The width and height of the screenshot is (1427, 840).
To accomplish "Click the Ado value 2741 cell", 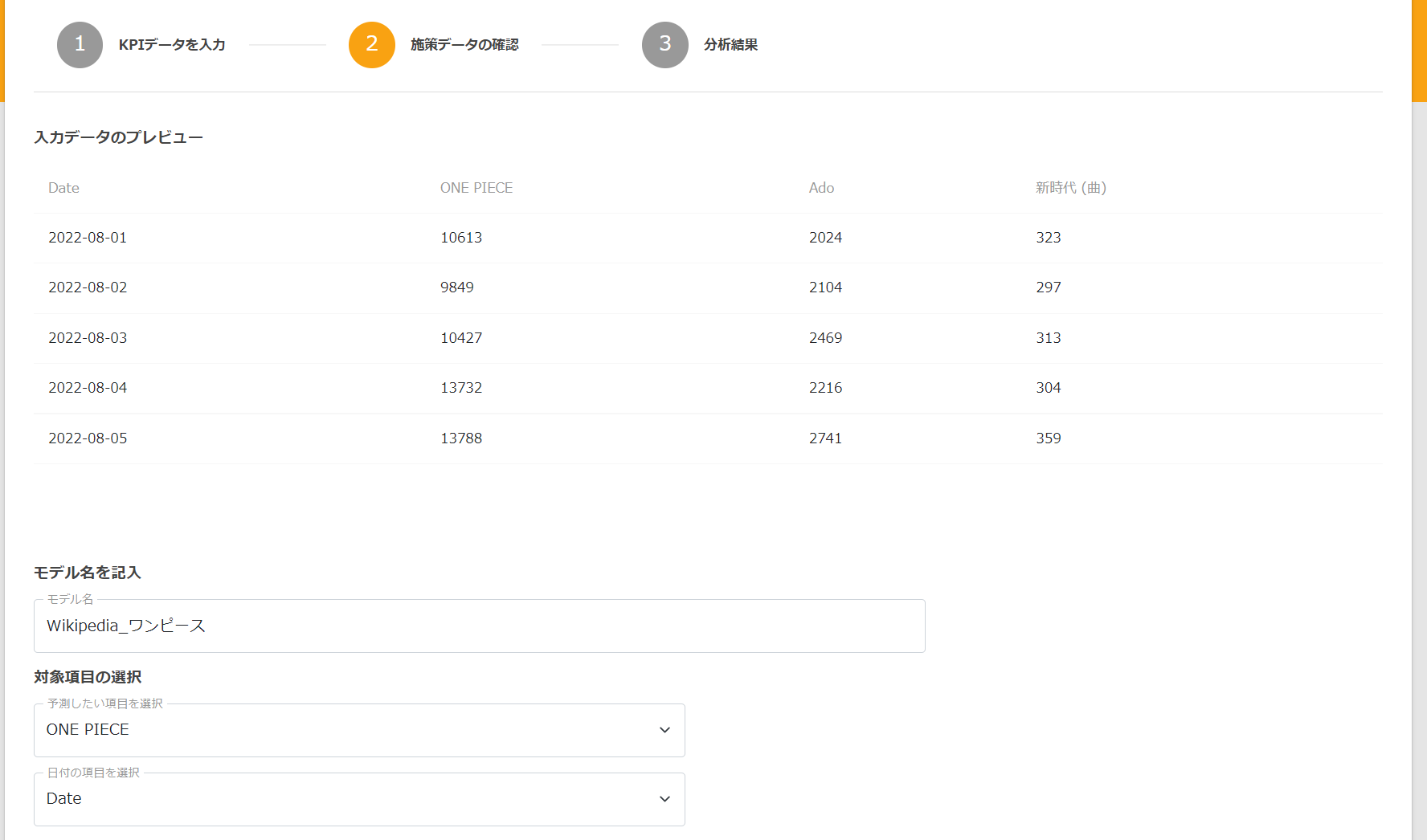I will (825, 438).
